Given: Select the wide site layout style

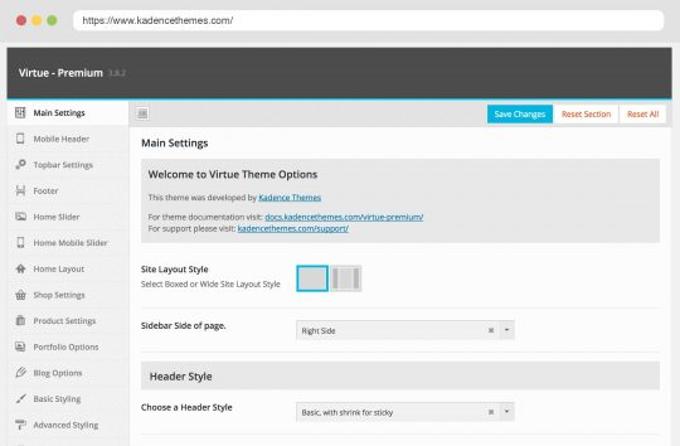Looking at the screenshot, I should click(346, 279).
